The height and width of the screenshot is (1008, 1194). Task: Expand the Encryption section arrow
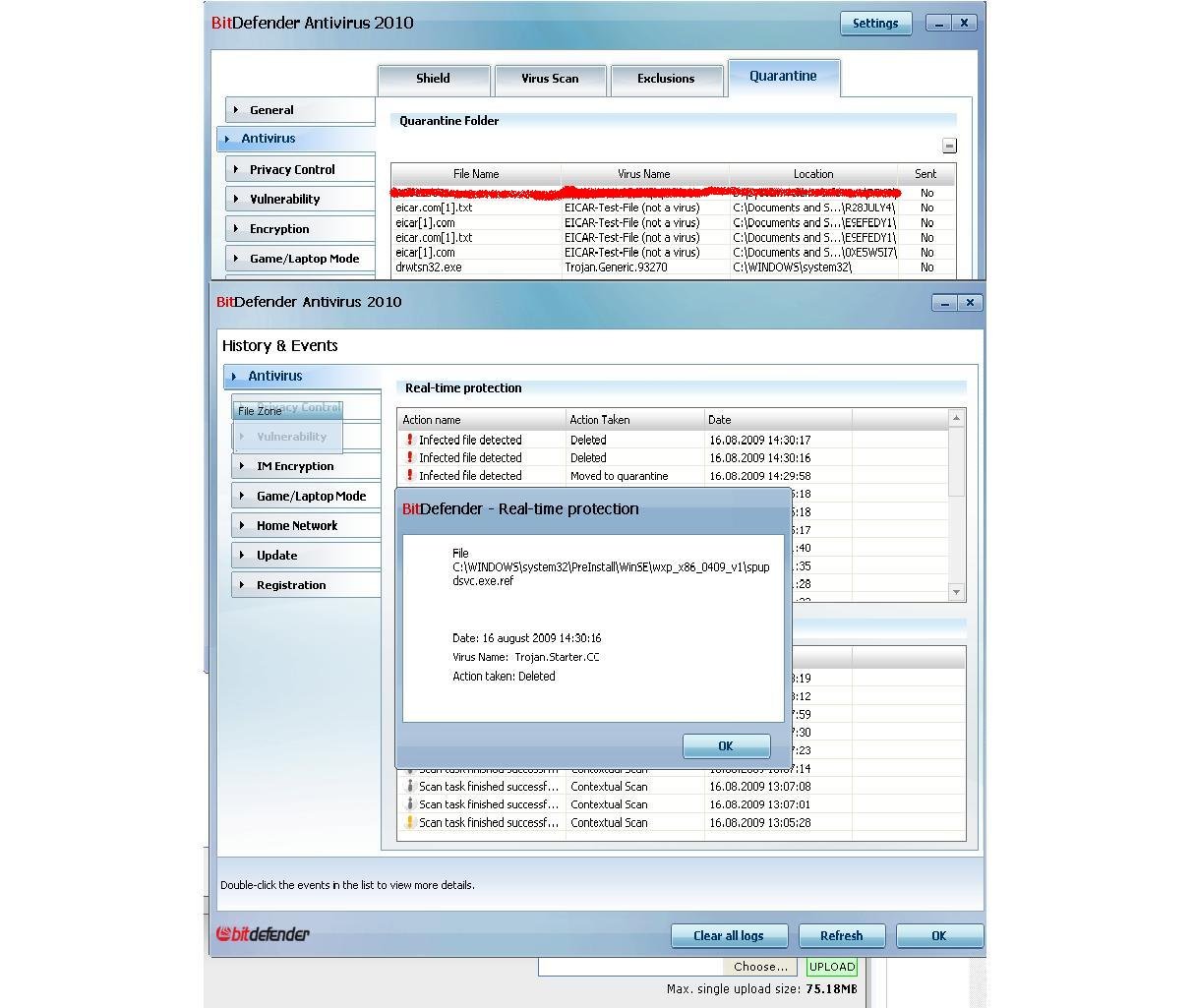pos(236,228)
